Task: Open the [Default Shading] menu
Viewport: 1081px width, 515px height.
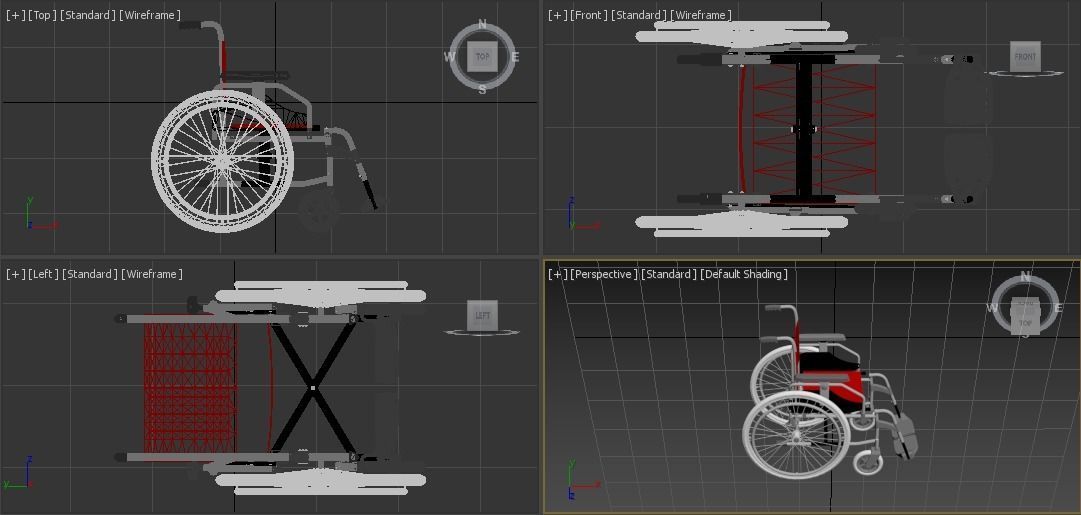Action: [744, 274]
